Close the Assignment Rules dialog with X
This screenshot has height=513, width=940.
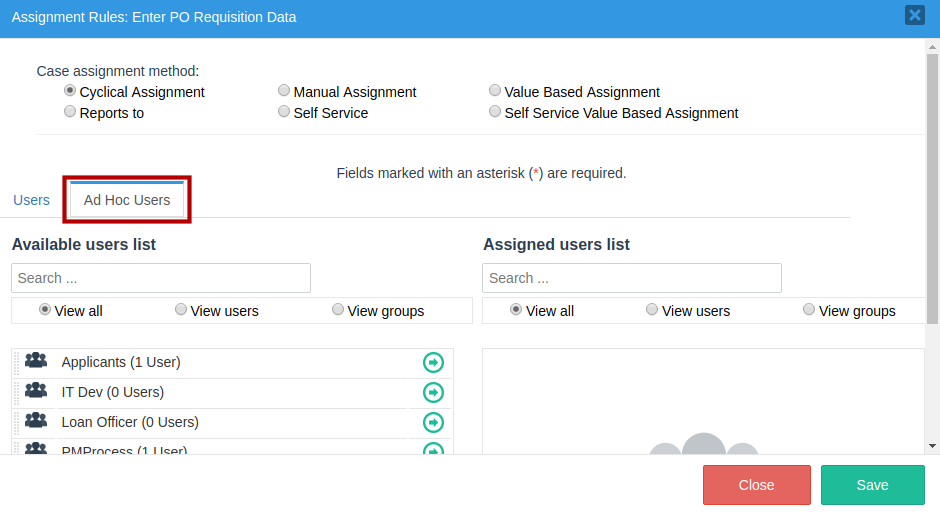click(x=914, y=15)
